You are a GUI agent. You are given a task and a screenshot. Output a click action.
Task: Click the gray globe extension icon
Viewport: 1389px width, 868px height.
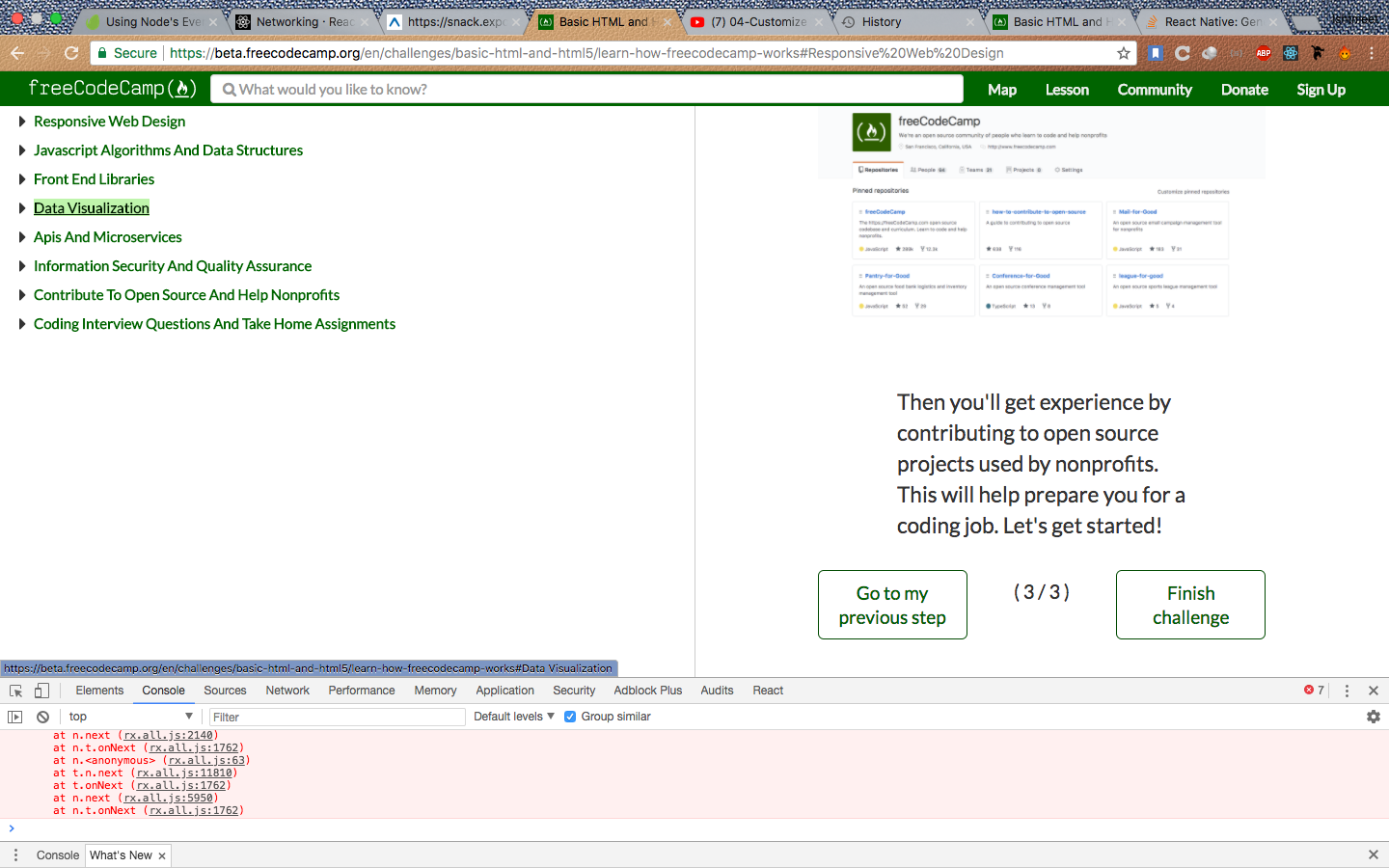[1209, 53]
